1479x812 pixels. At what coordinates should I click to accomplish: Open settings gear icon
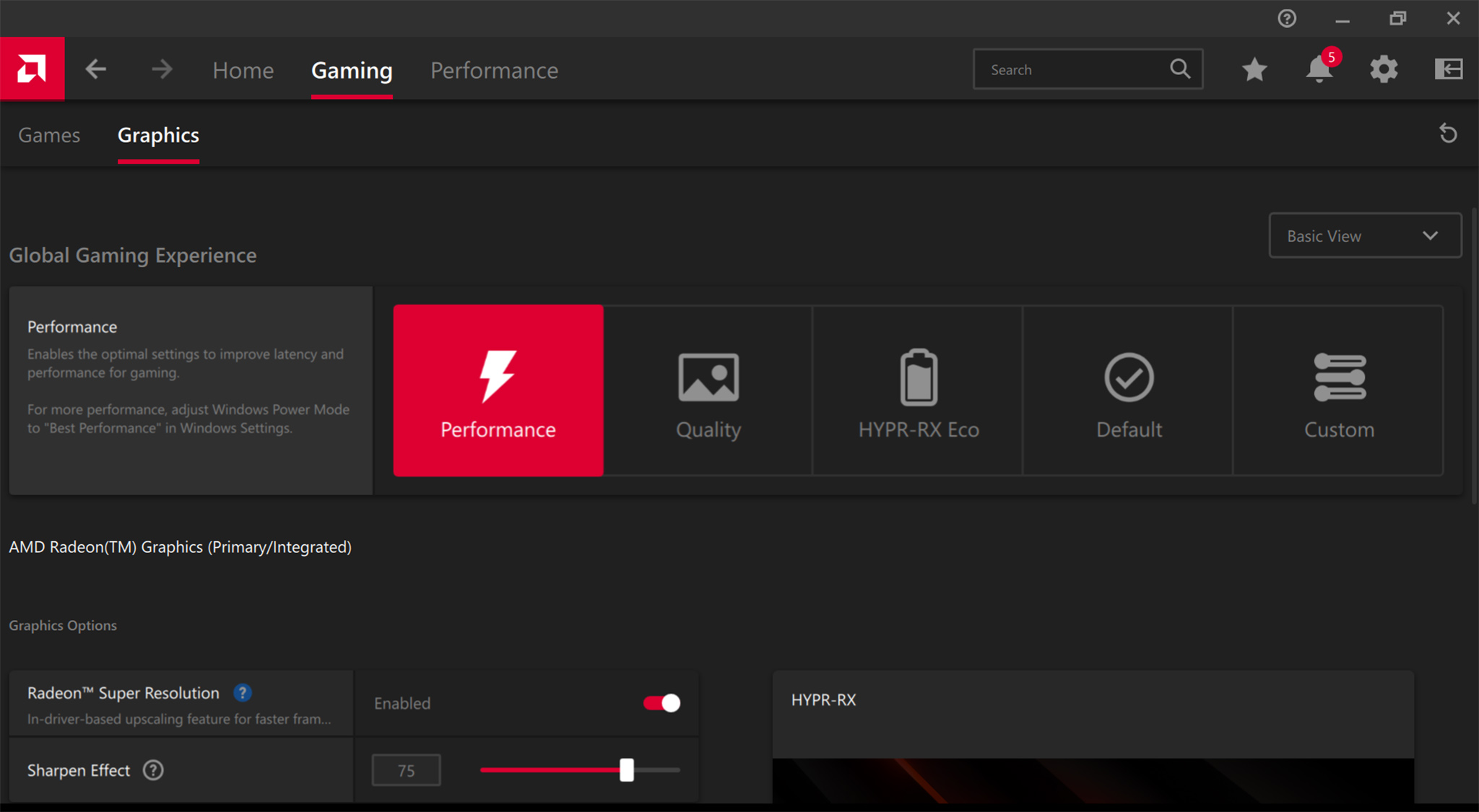1384,69
